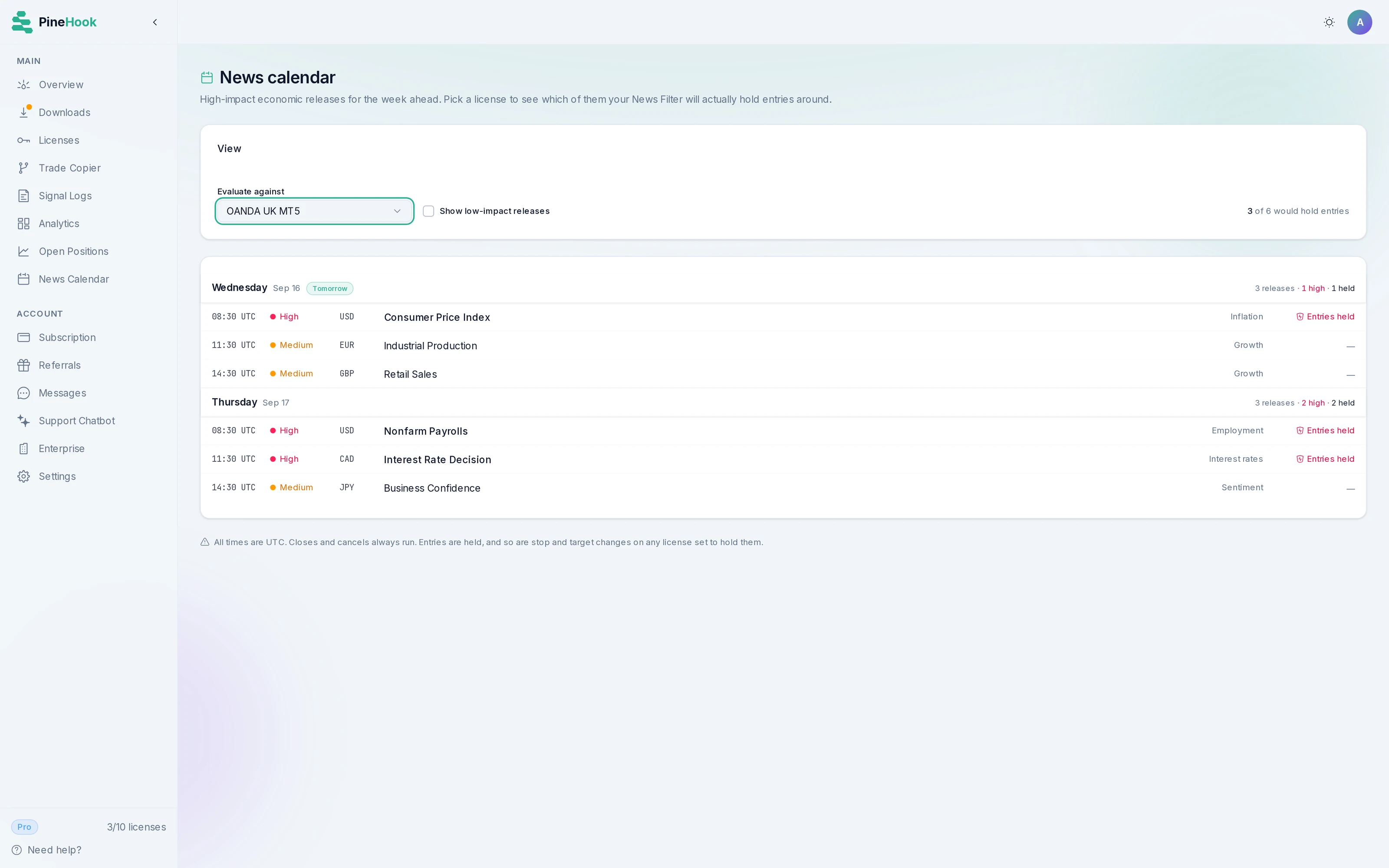Click the Analytics grid icon

(23, 224)
